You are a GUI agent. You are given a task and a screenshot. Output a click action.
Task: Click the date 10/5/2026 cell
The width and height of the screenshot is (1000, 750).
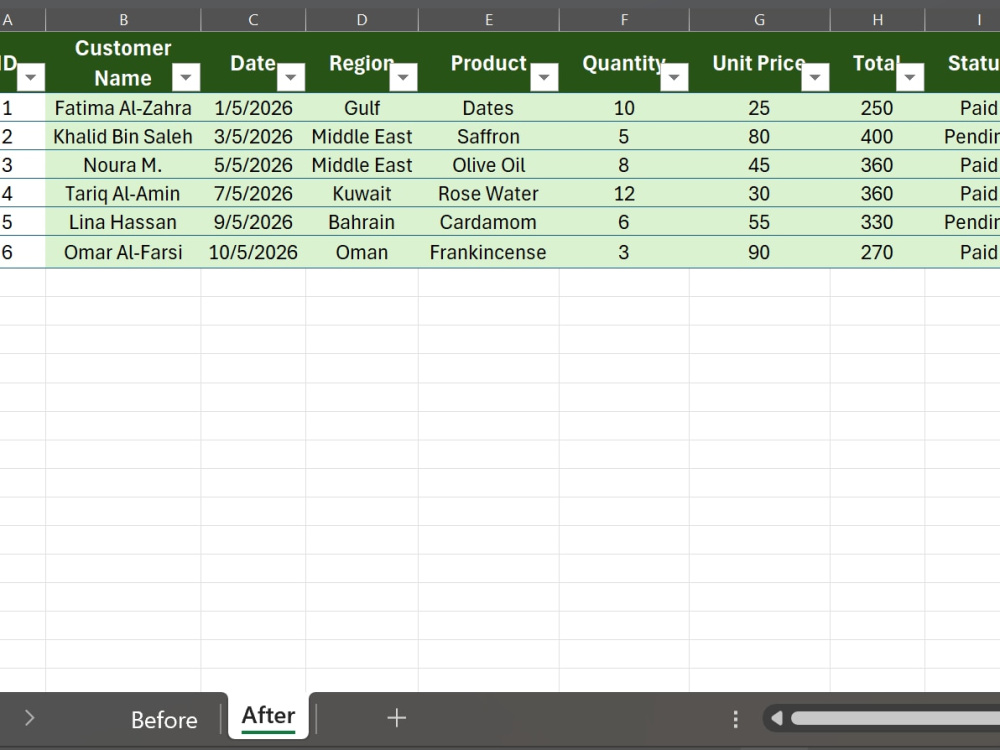[253, 252]
